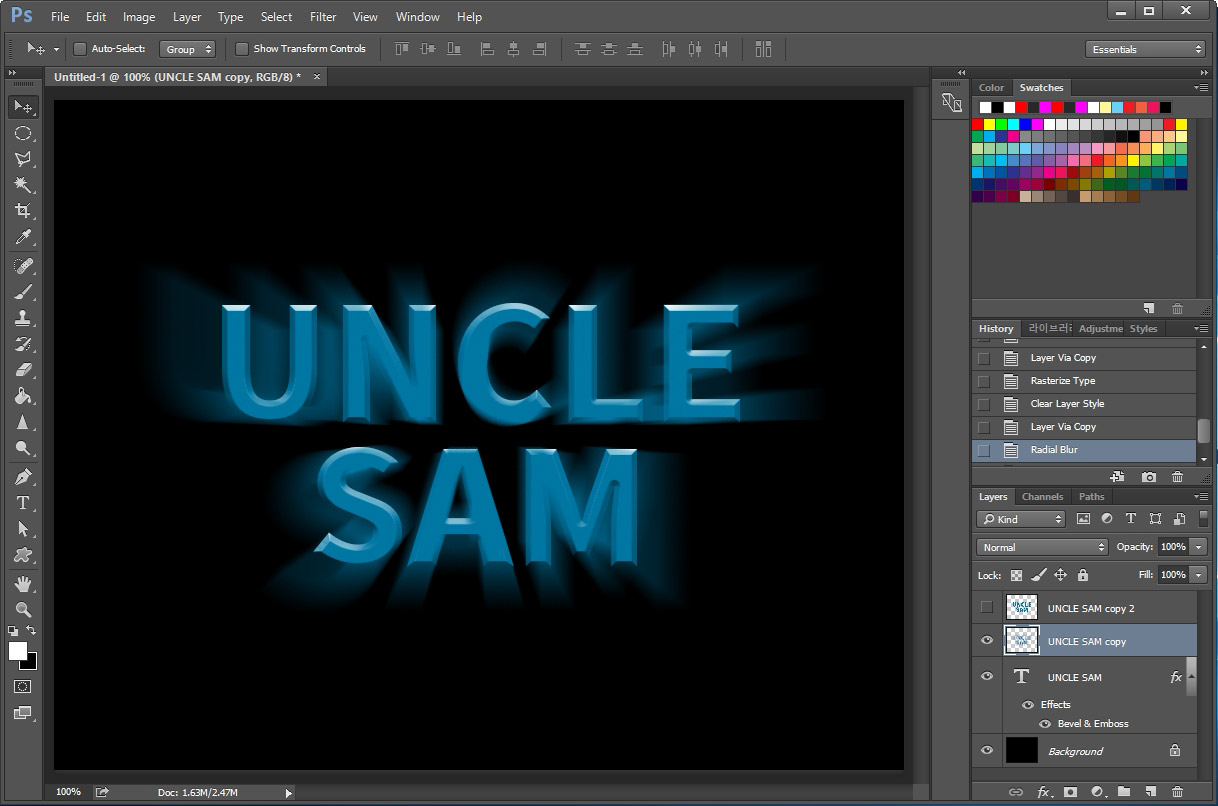This screenshot has height=806, width=1218.
Task: Select the Eraser tool
Action: (x=23, y=370)
